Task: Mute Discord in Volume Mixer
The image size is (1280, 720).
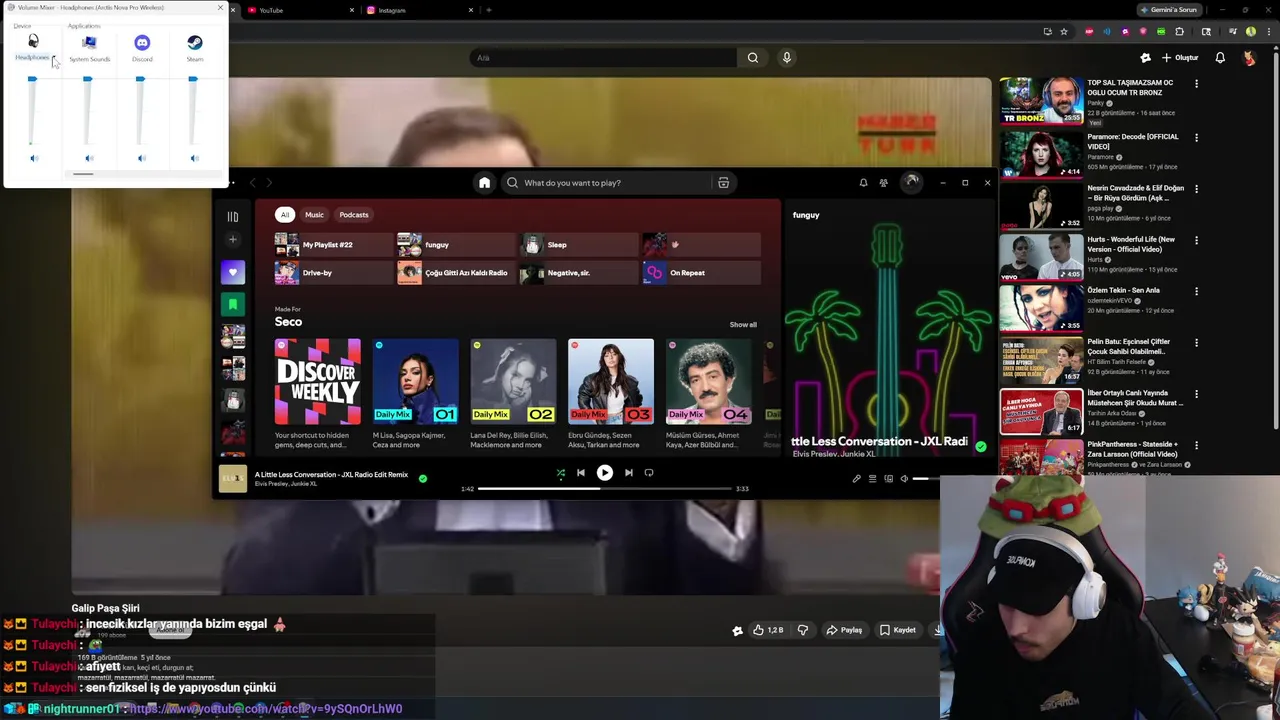Action: pos(141,158)
